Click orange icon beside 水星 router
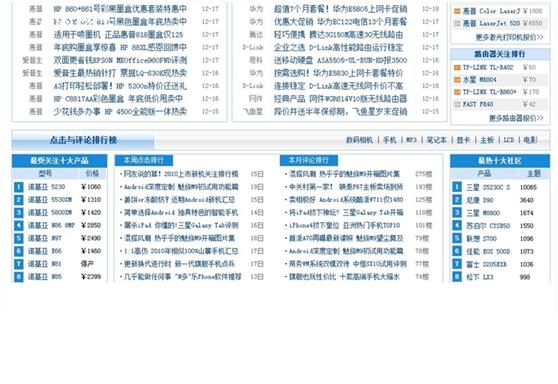This screenshot has height=384, width=558. click(x=457, y=80)
